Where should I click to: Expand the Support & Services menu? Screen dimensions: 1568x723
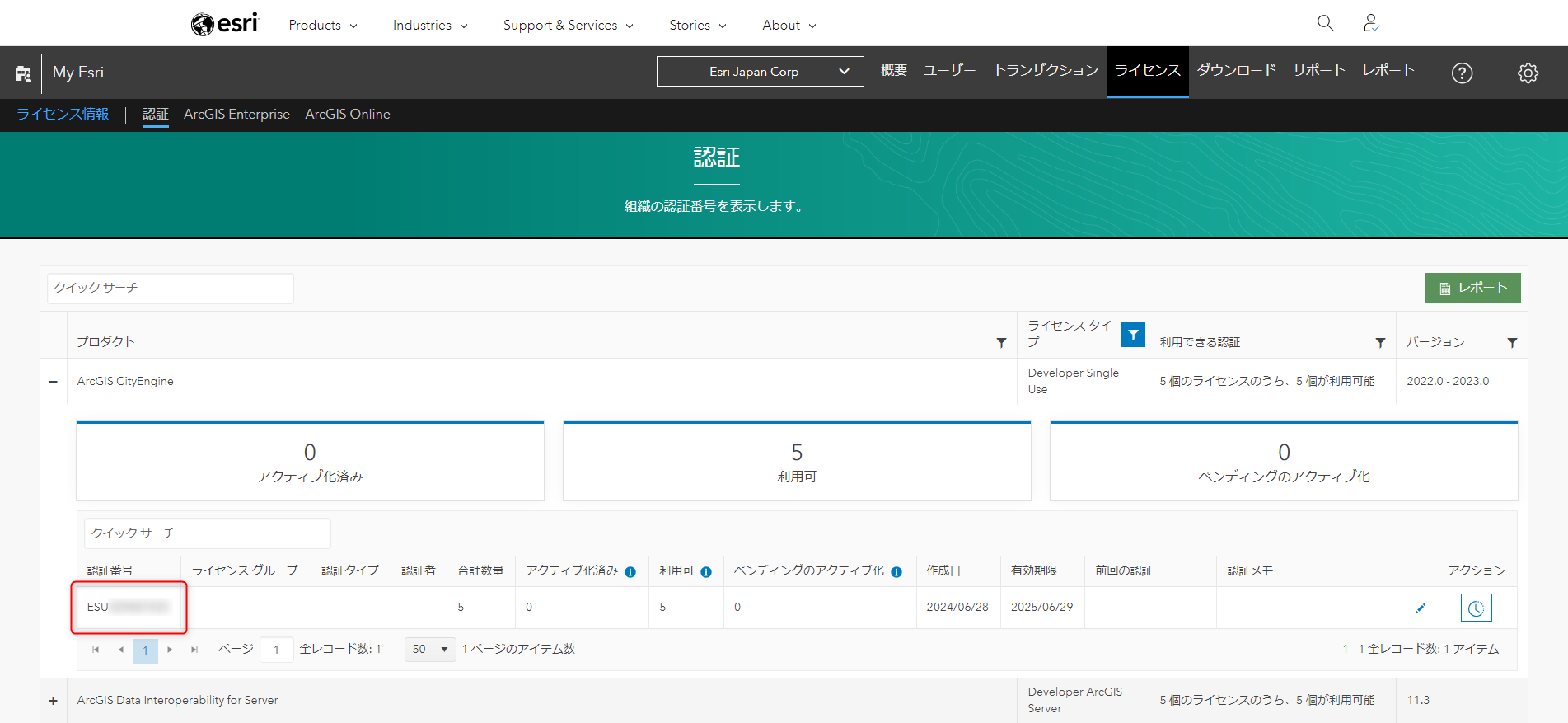569,25
